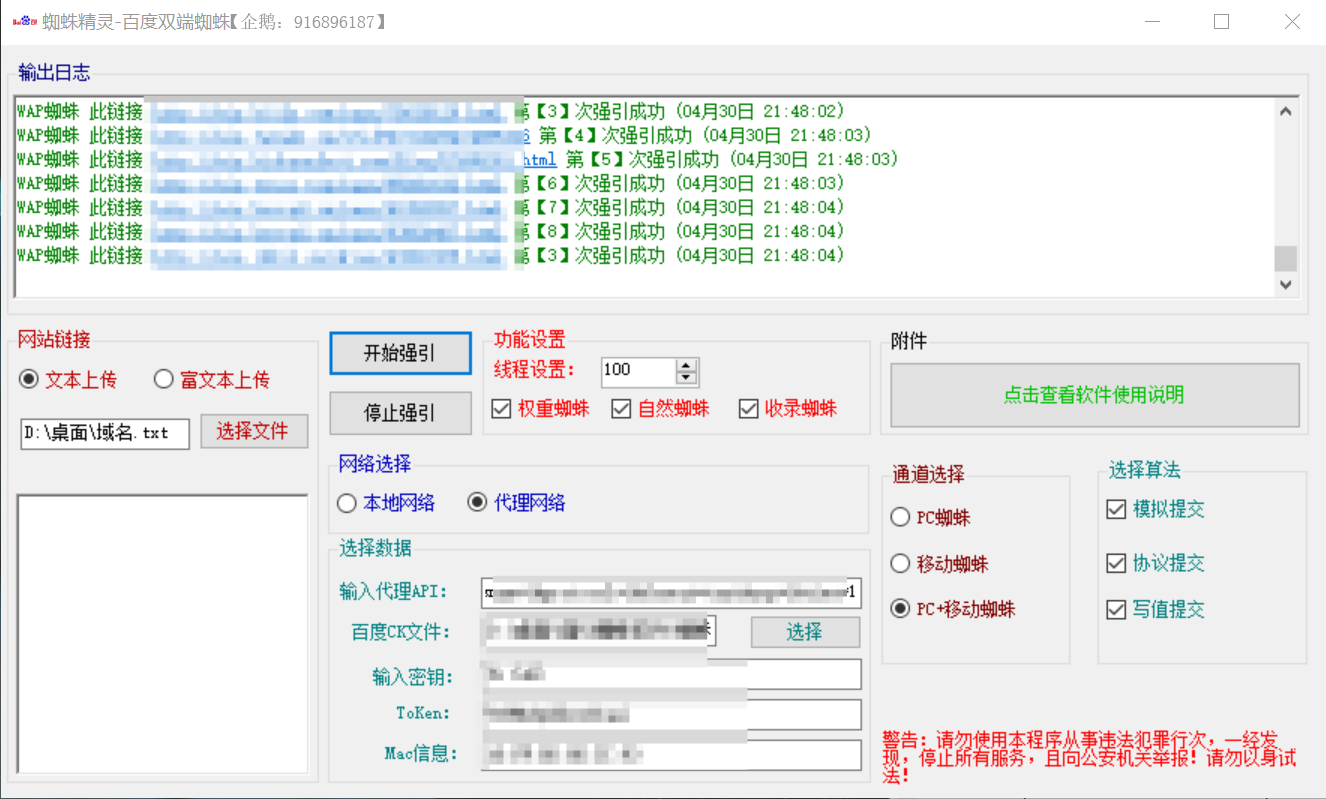Click the D:\桌面\域名.txt path field
This screenshot has height=799, width=1326.
pos(105,434)
